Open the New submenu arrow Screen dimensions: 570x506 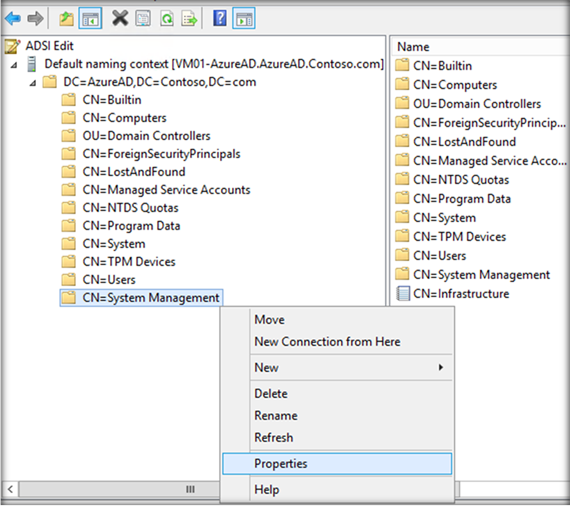[441, 368]
